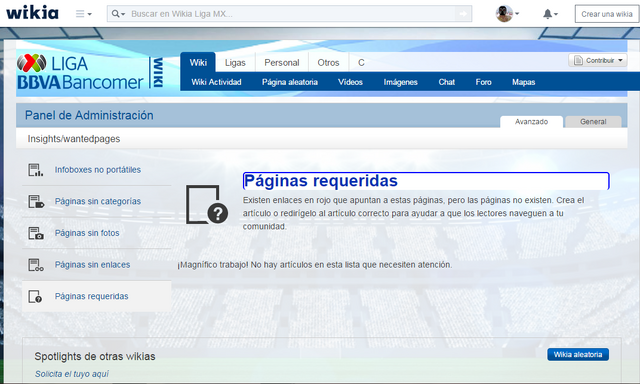Open Chat in the navigation bar
Viewport: 640px width, 384px height.
447,82
